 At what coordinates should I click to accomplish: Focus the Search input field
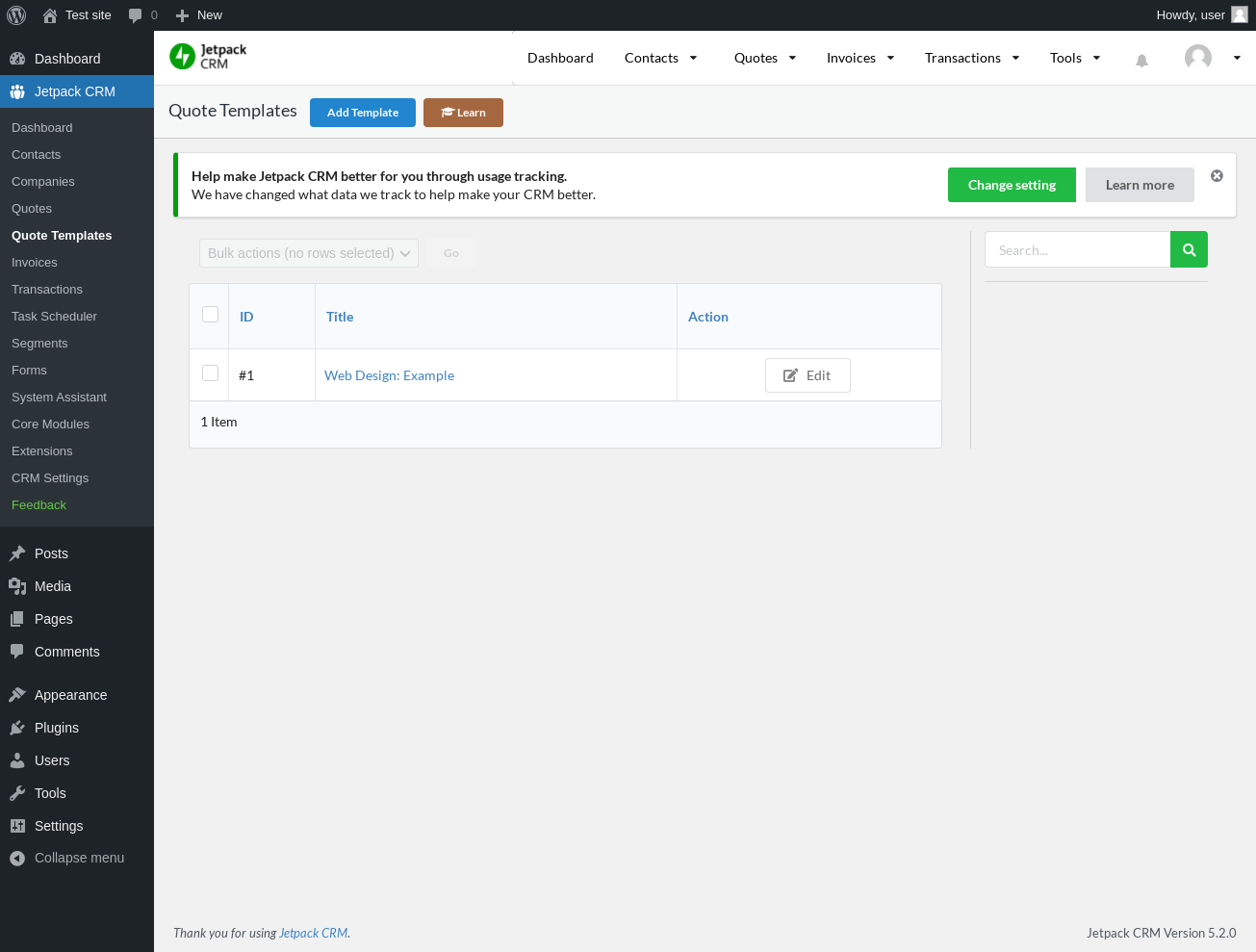coord(1077,249)
